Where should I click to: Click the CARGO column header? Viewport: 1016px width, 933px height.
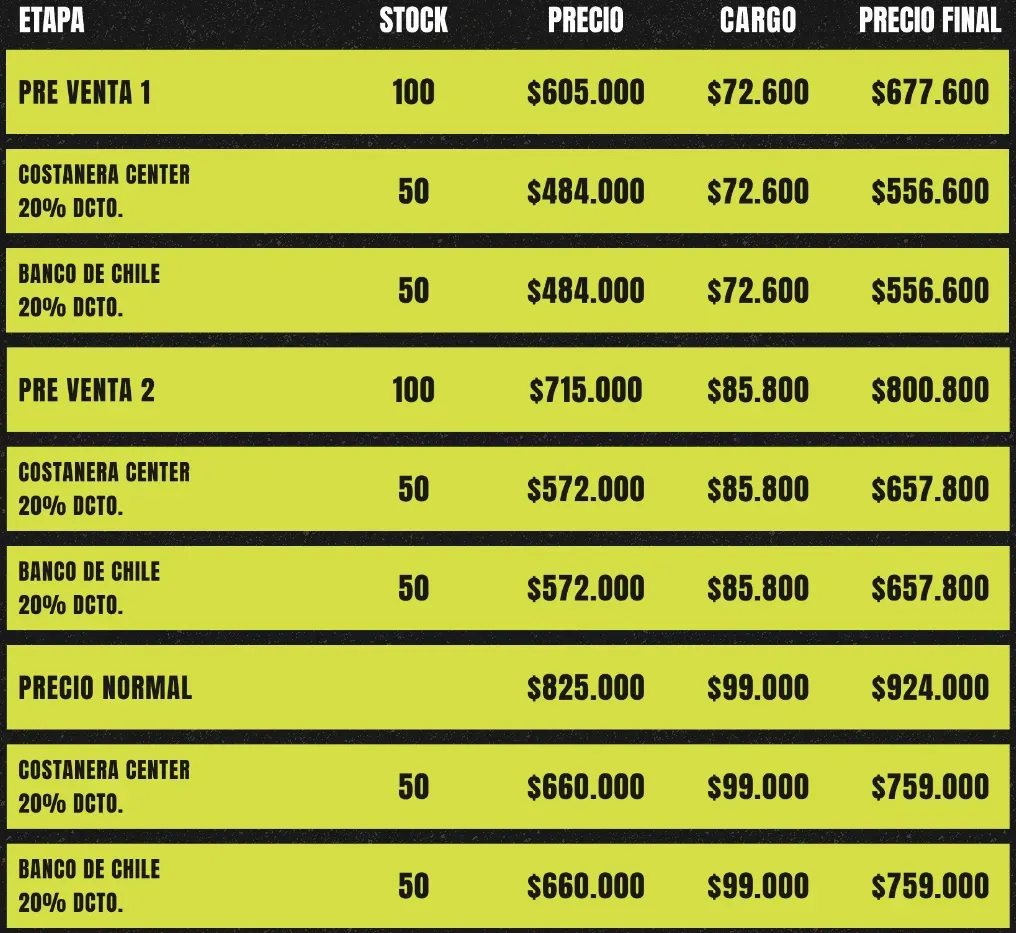pos(757,21)
